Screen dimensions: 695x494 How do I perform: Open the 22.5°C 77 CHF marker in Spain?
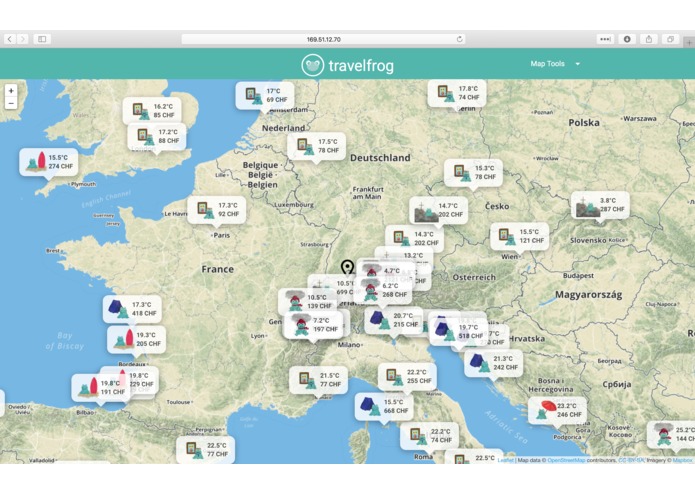click(205, 450)
